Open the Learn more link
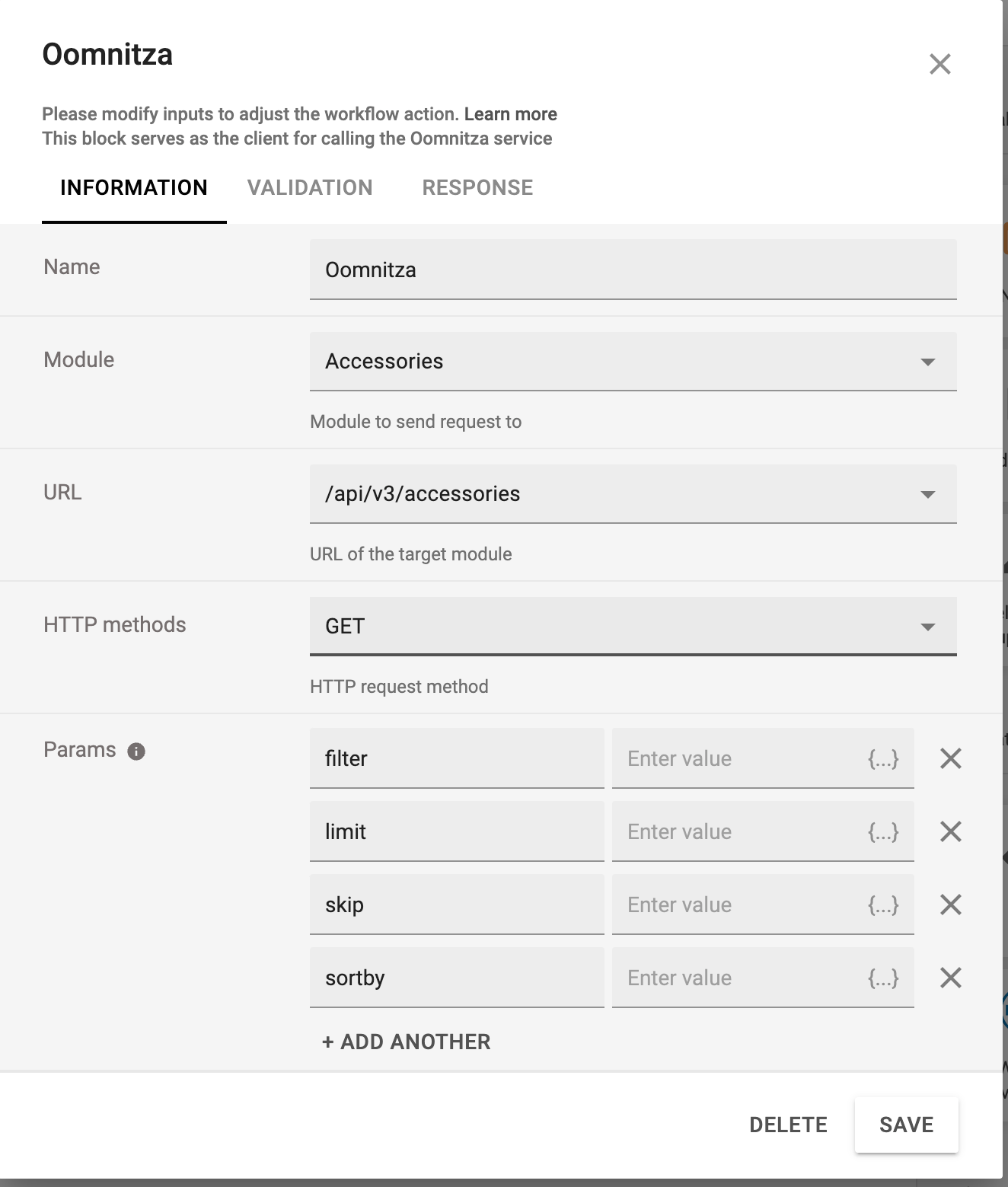 pos(511,114)
